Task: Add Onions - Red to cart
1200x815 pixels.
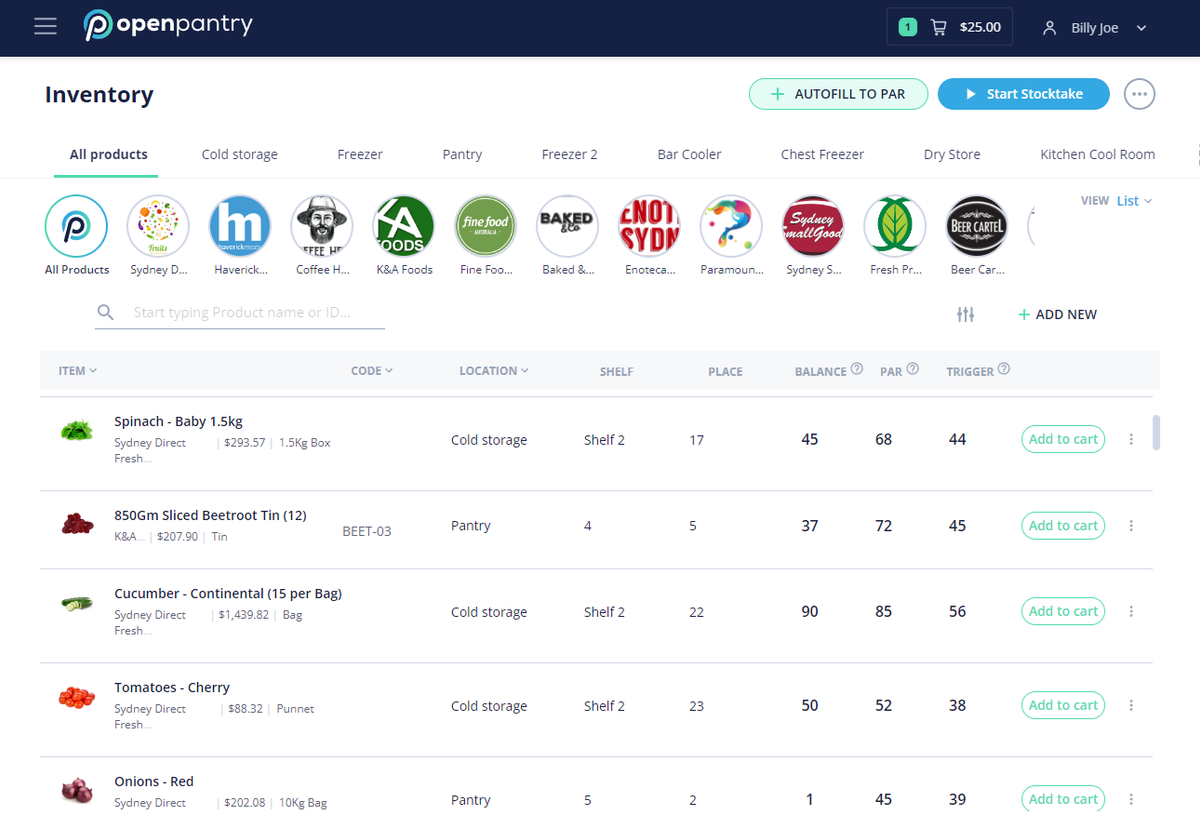Action: coord(1063,799)
